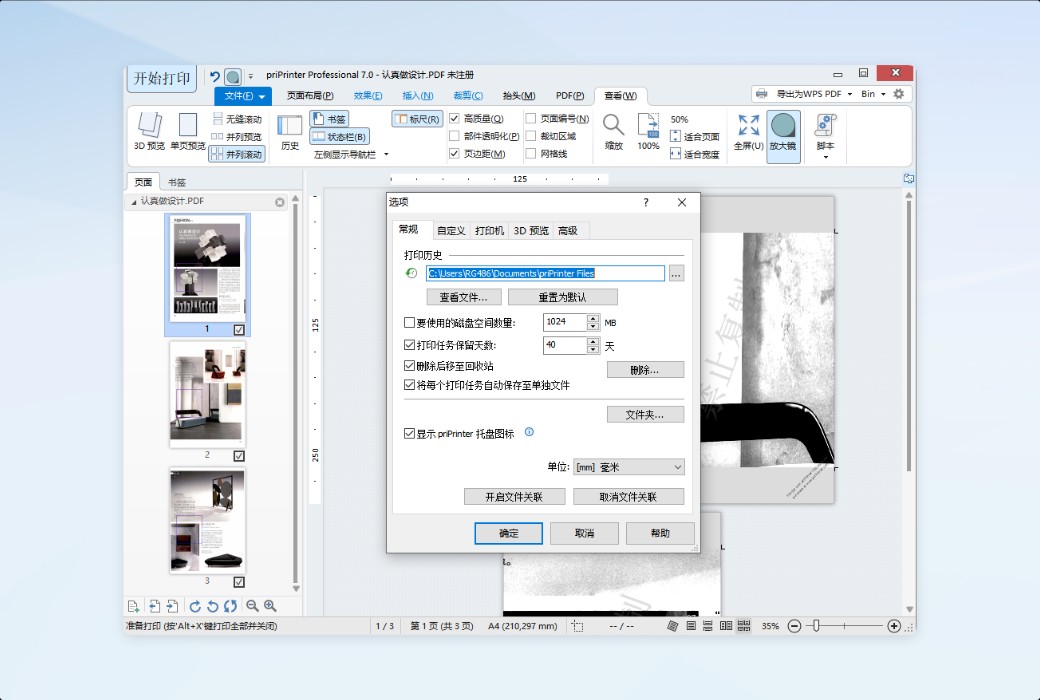Click the zoom in plus icon in status bar

pos(894,626)
